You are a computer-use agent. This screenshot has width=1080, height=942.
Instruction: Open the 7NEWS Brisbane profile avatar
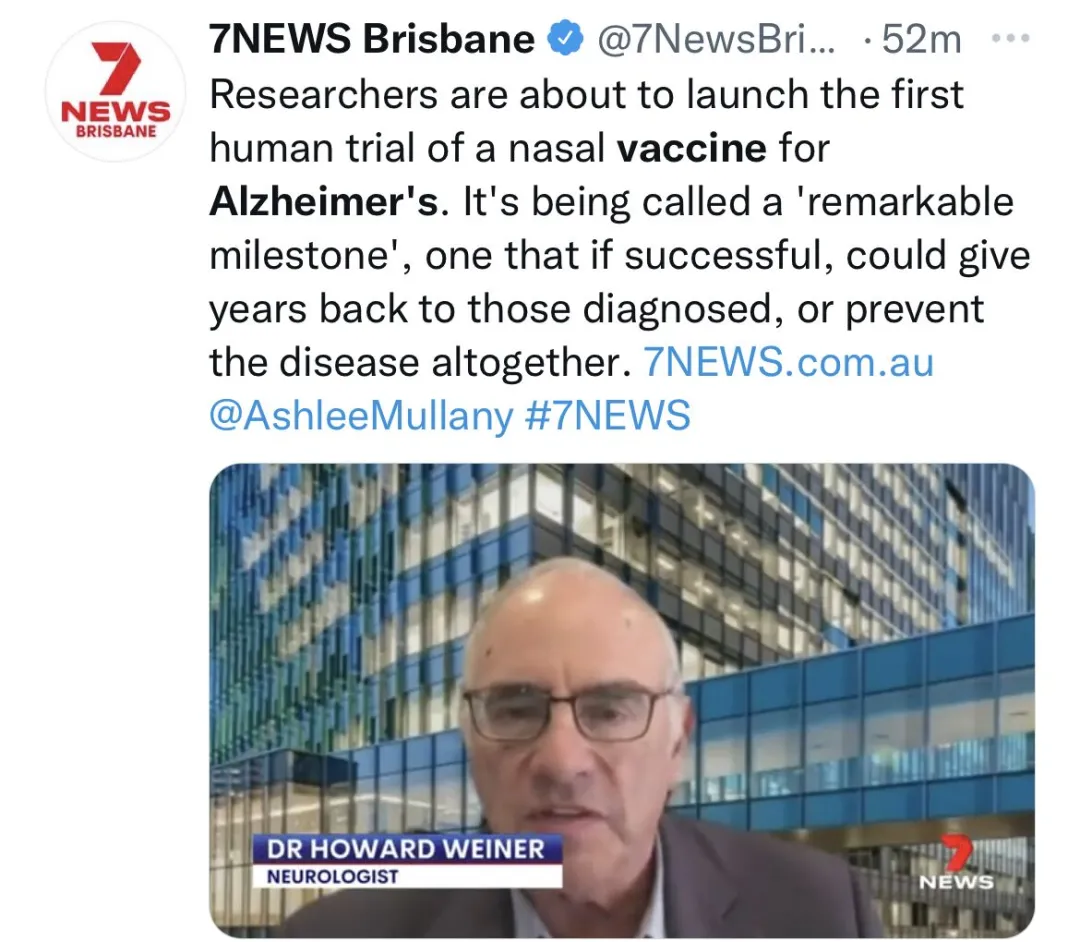[115, 92]
